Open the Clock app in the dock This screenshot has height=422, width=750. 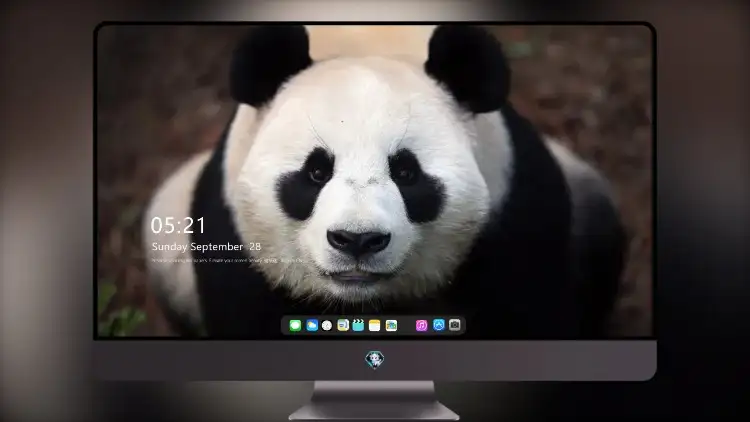(x=327, y=325)
